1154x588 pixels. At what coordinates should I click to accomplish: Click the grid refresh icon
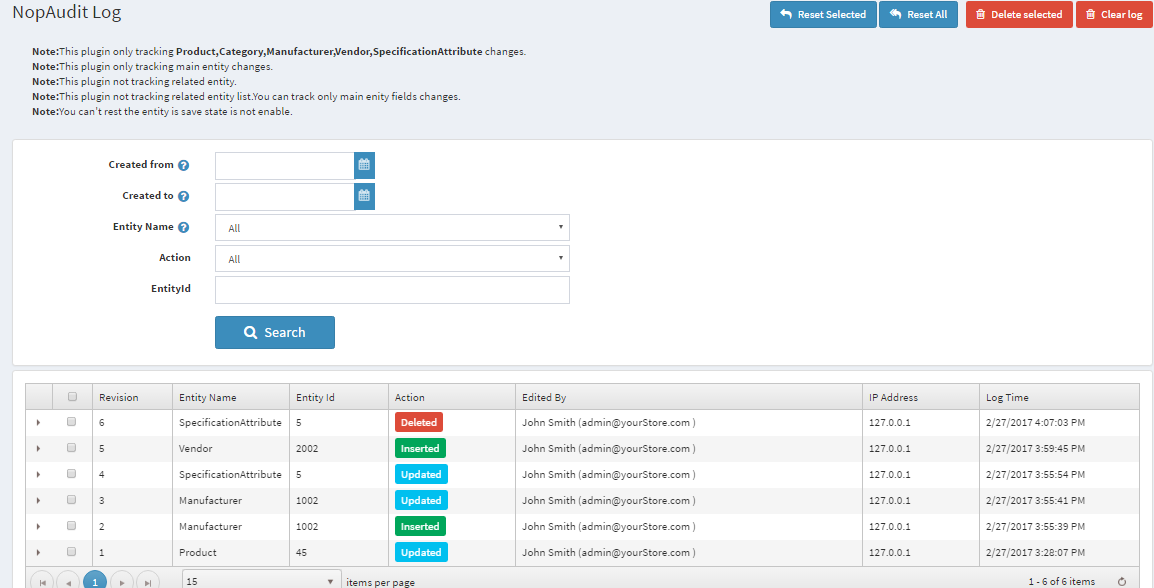point(1122,581)
